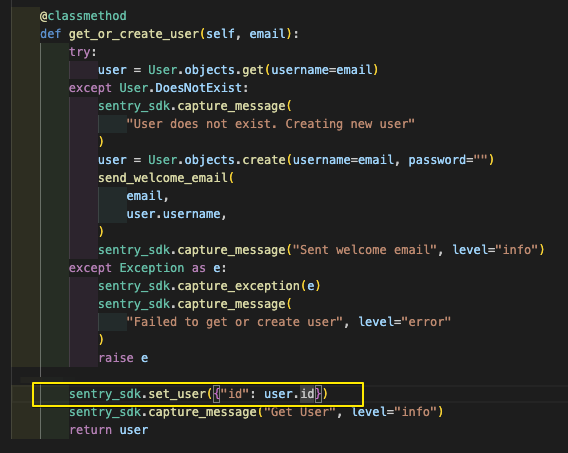Click the try: keyword line
The image size is (568, 453).
83,52
